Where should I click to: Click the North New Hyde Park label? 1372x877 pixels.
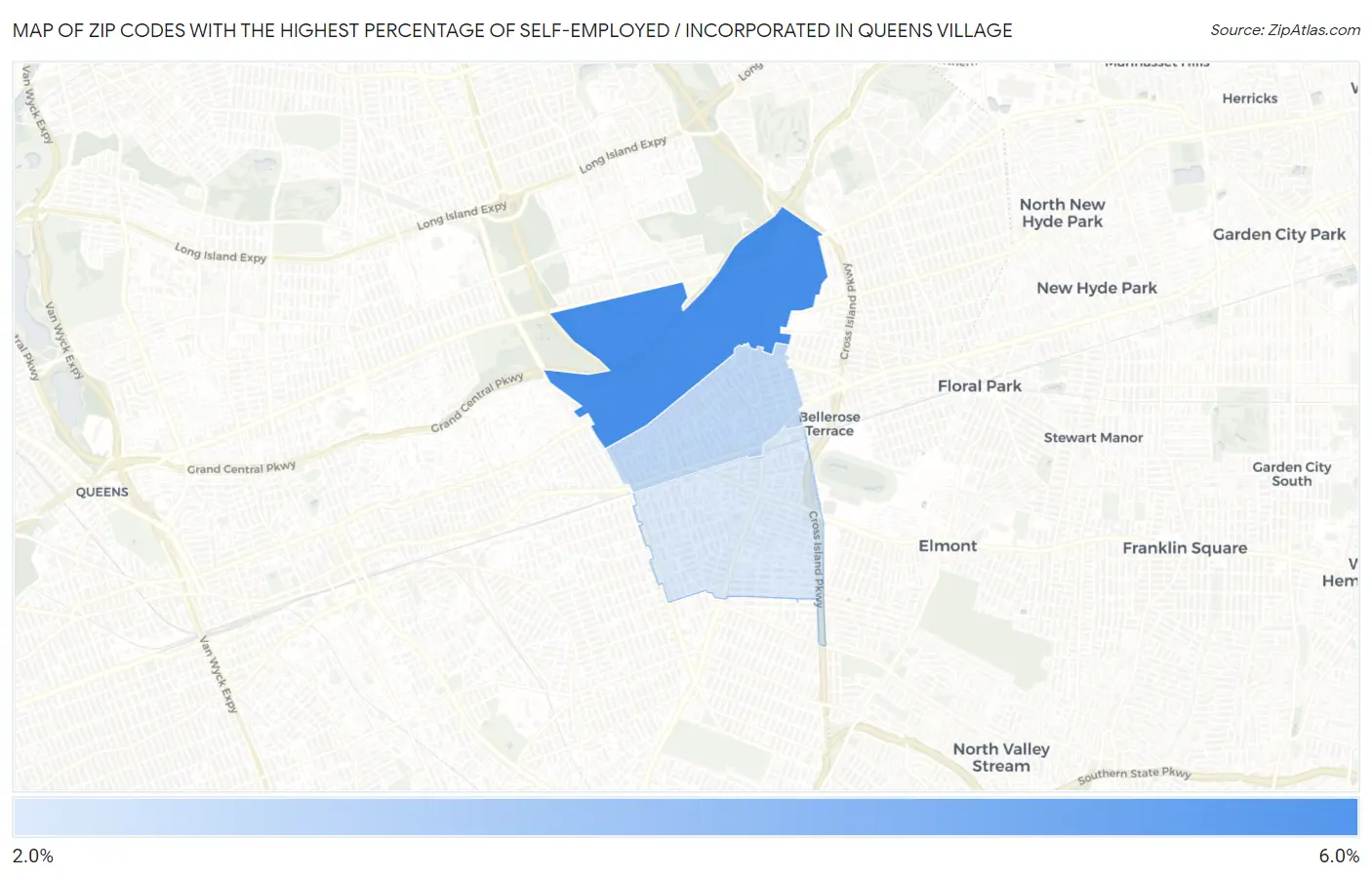click(1063, 213)
